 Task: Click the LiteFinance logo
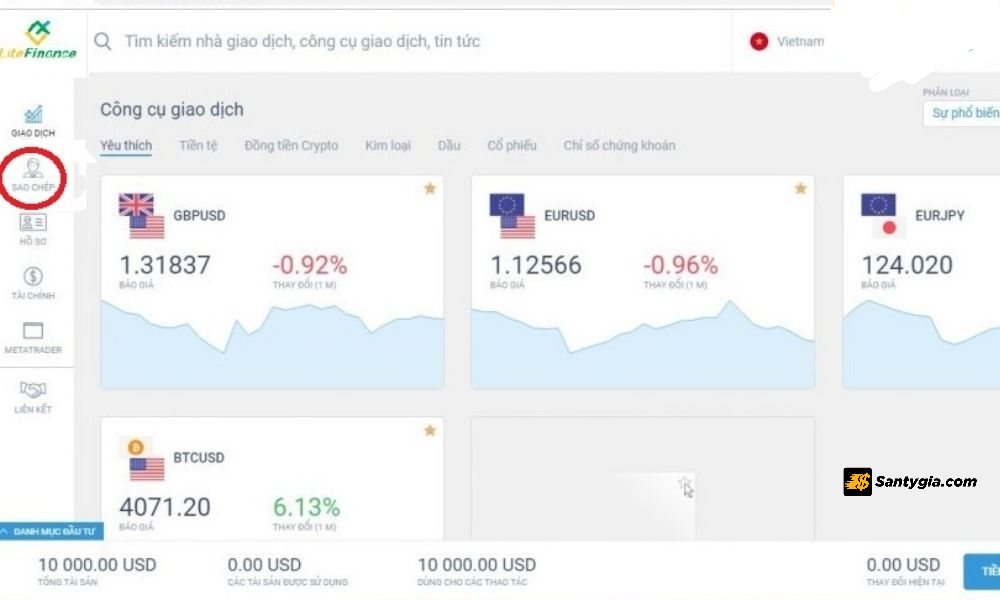(39, 38)
